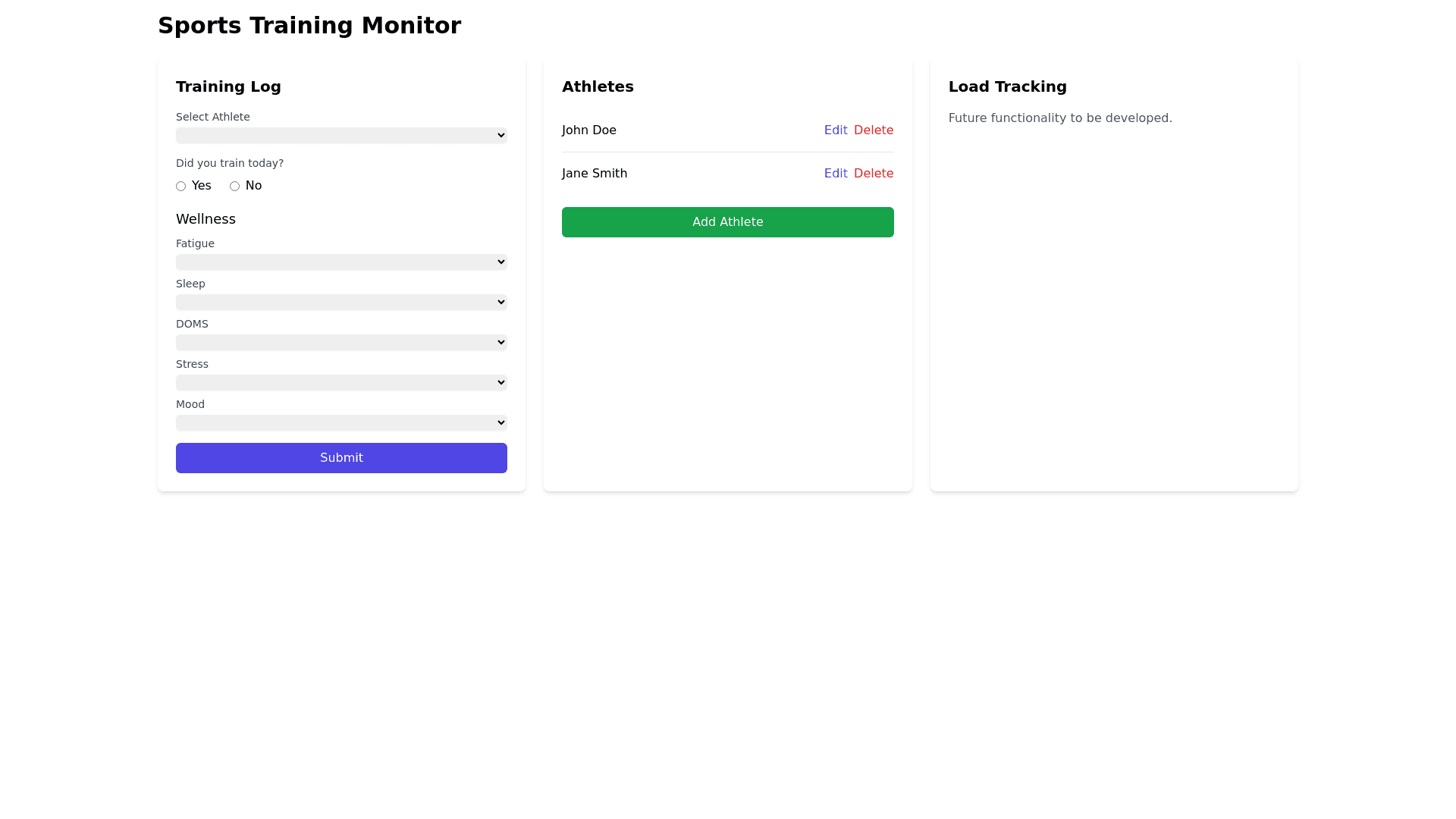The height and width of the screenshot is (819, 1456).
Task: Click the Load Tracking heading
Action: (1007, 86)
